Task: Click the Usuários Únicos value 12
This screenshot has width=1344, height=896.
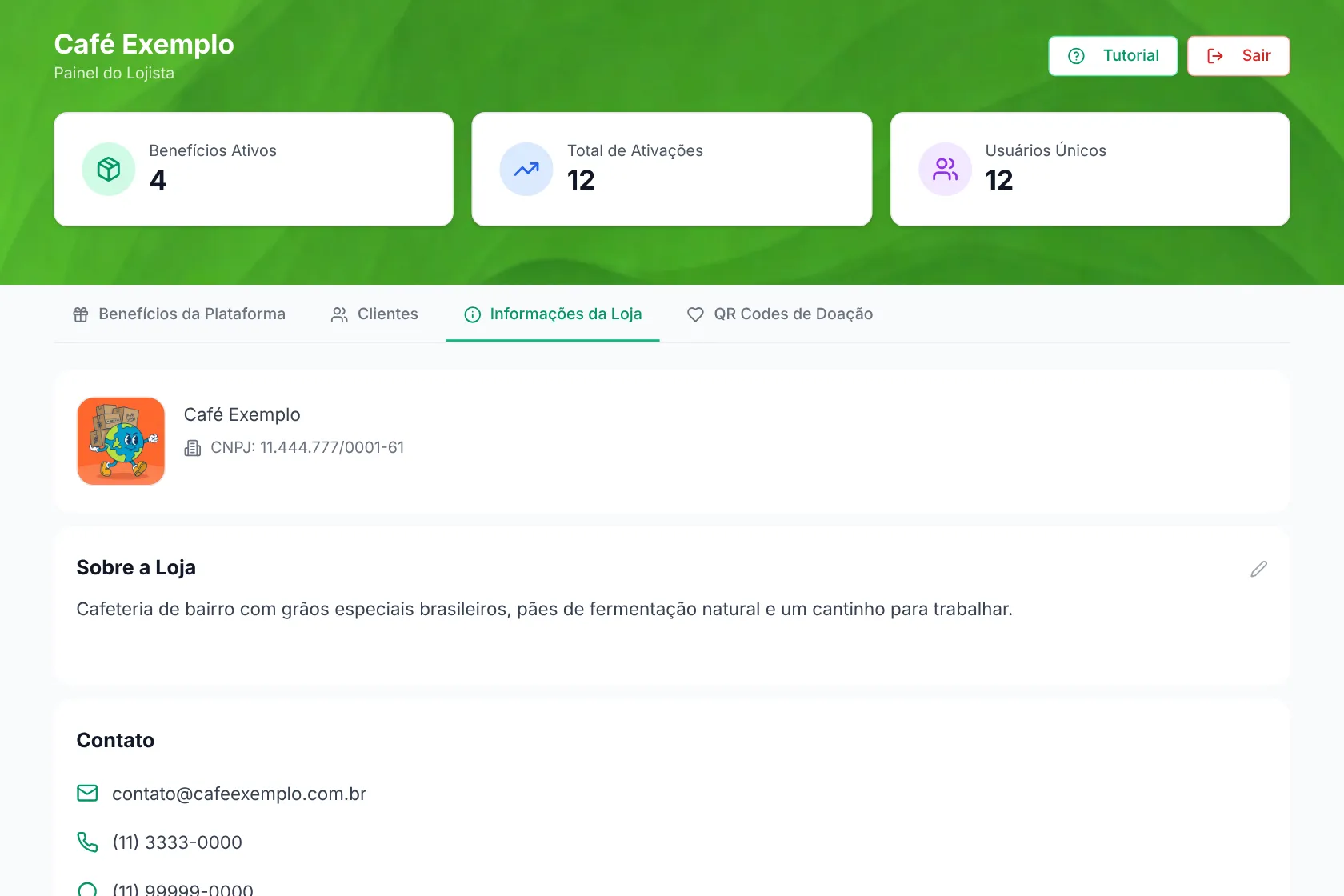Action: (999, 180)
